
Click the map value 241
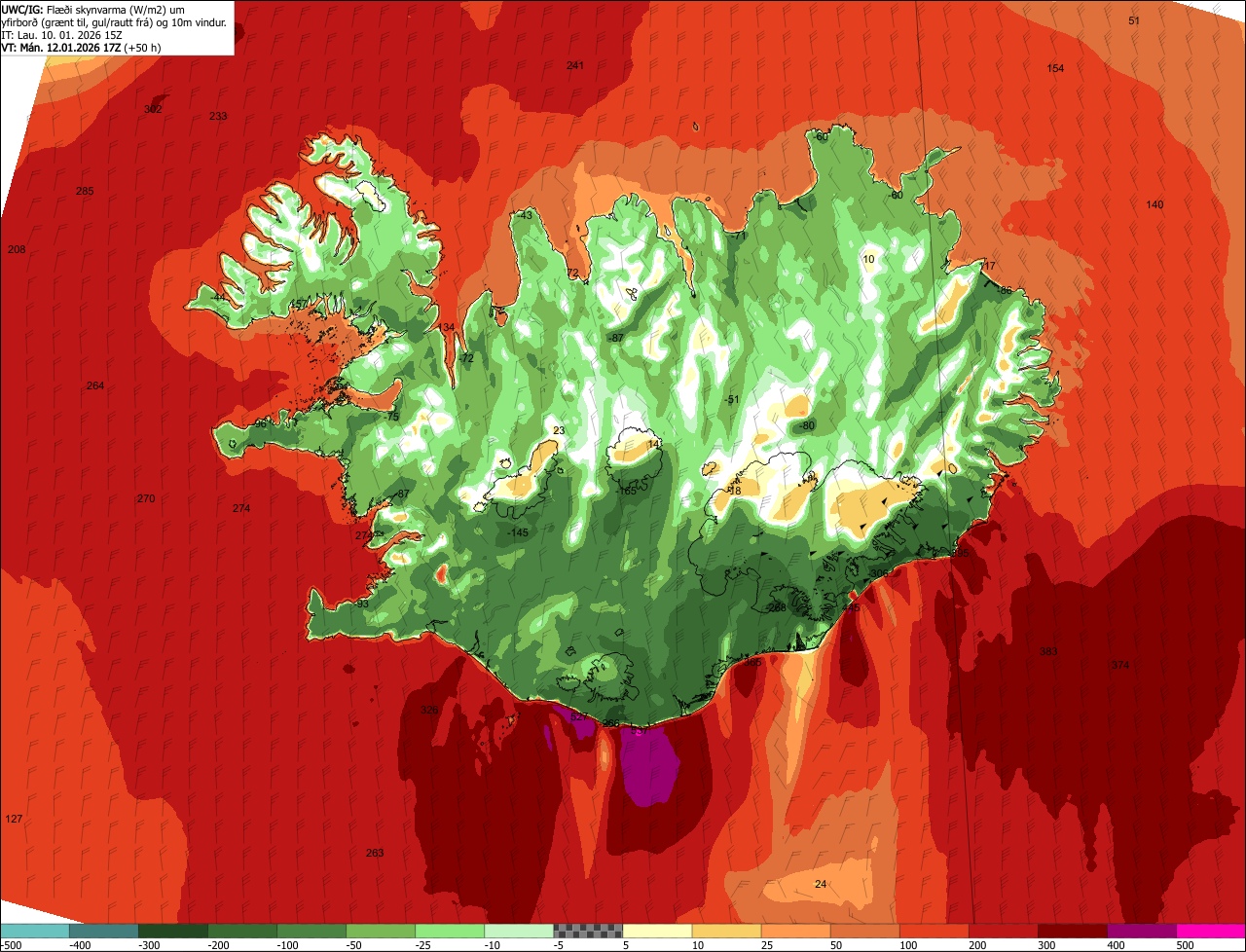click(x=575, y=65)
